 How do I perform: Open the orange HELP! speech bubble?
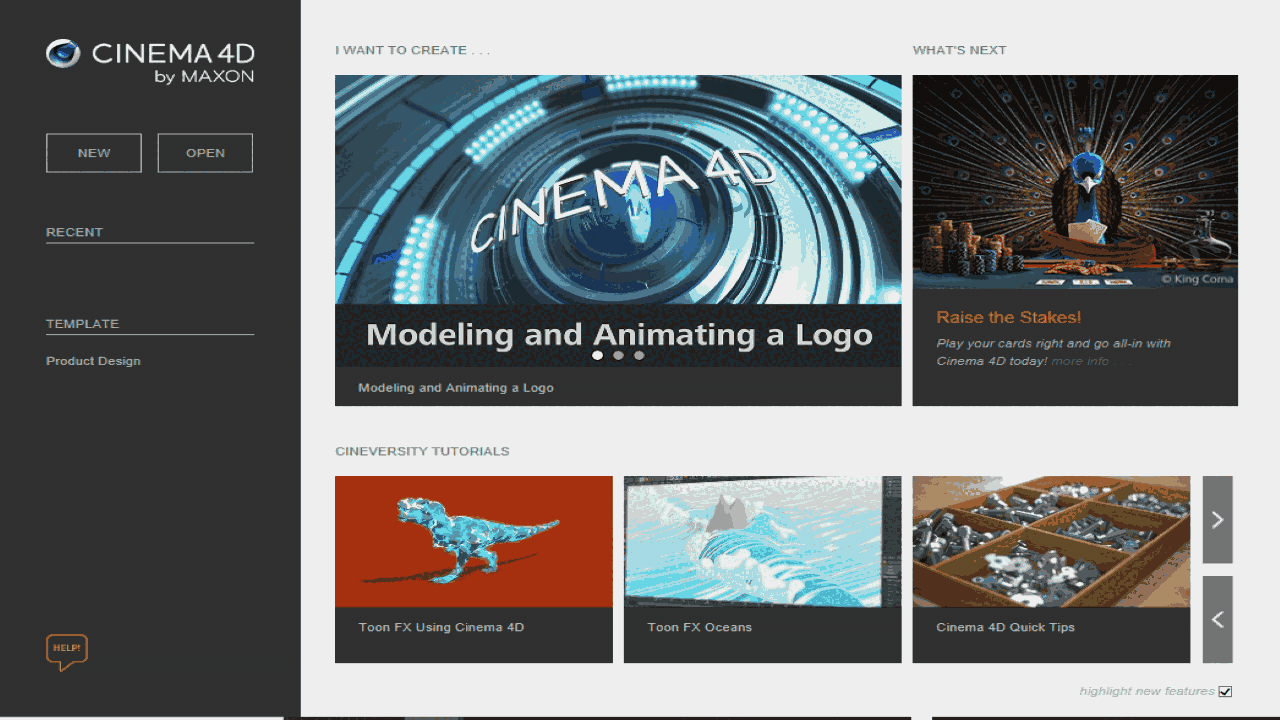point(66,649)
